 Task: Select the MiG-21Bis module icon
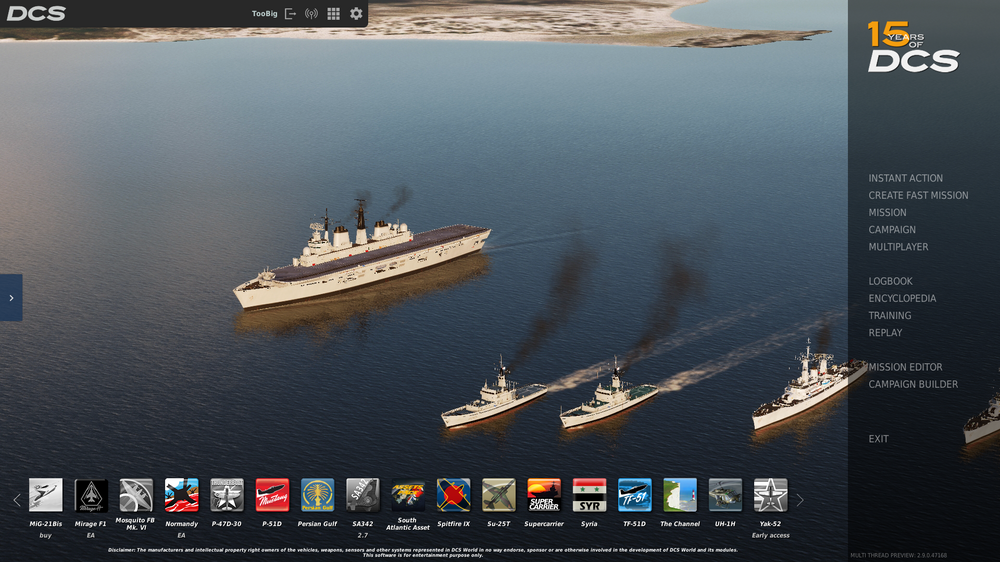click(x=45, y=495)
